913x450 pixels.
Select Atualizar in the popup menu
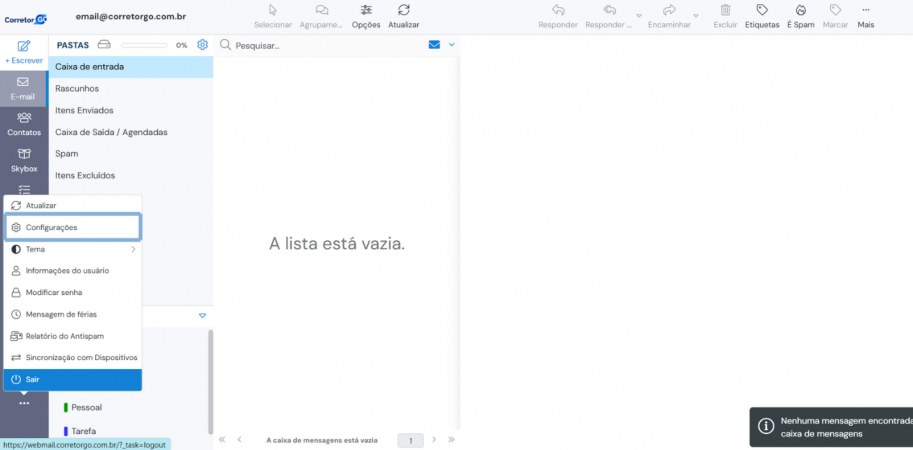(72, 205)
